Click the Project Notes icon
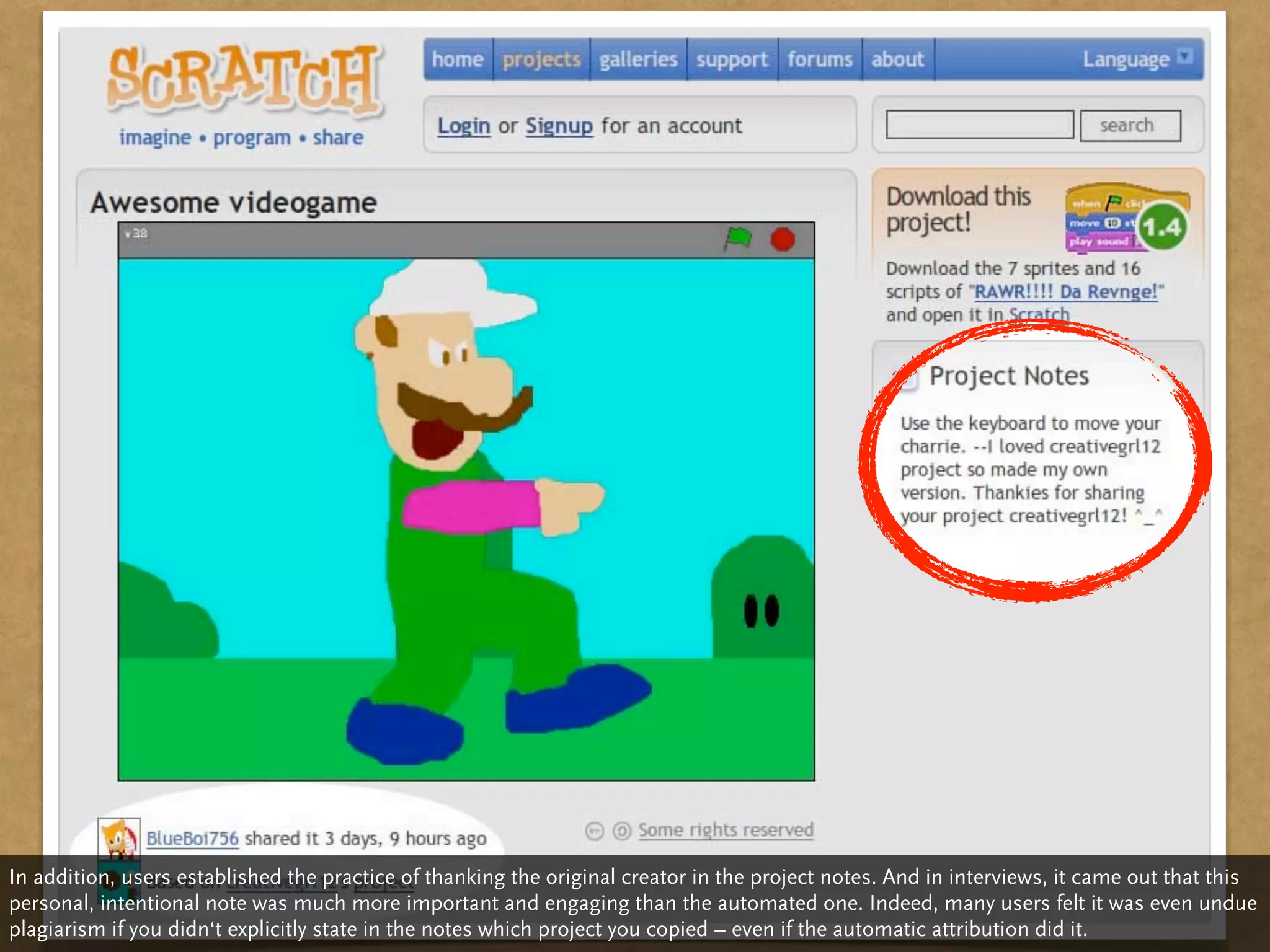 click(x=907, y=377)
